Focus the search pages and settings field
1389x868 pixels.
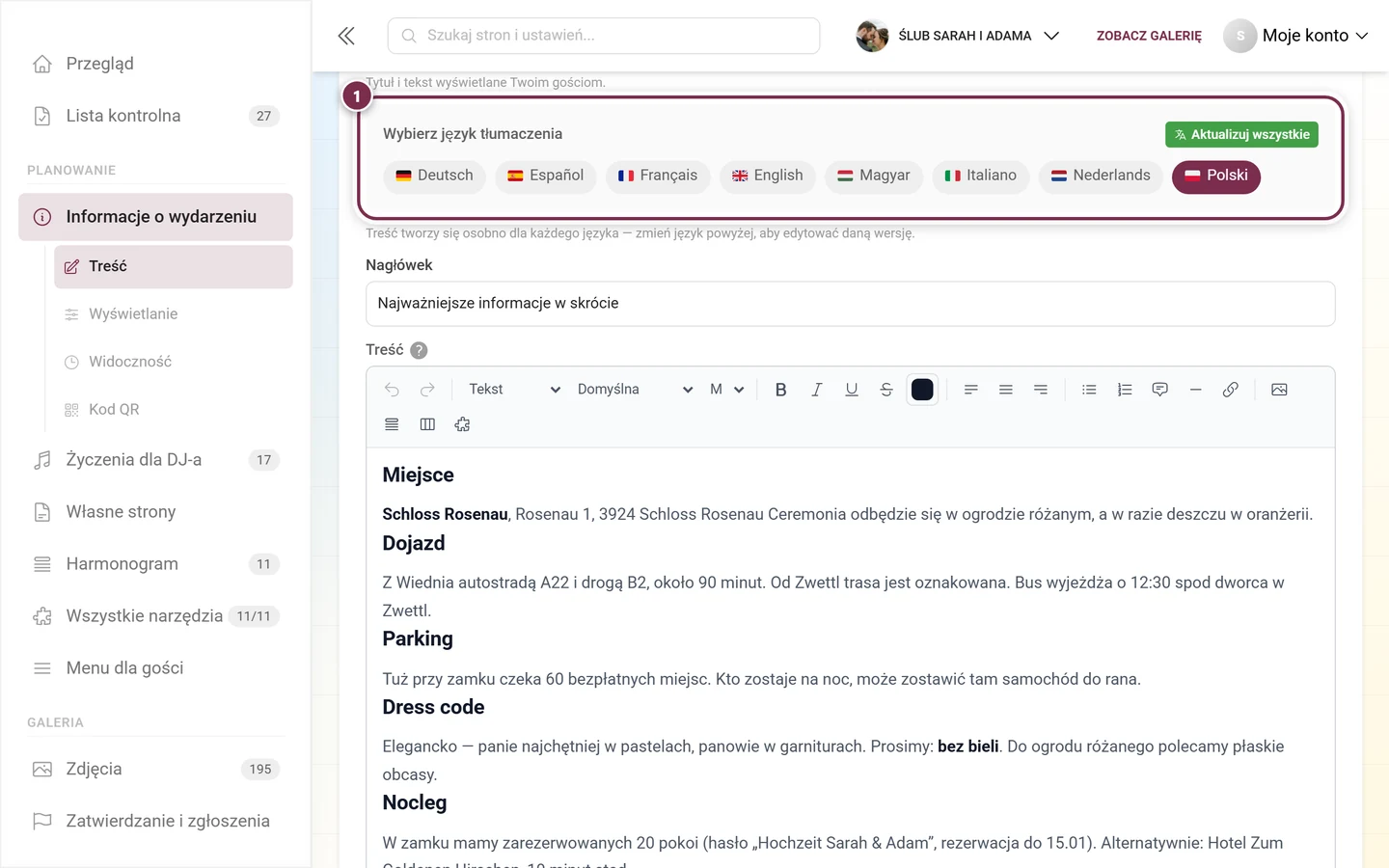click(x=604, y=36)
